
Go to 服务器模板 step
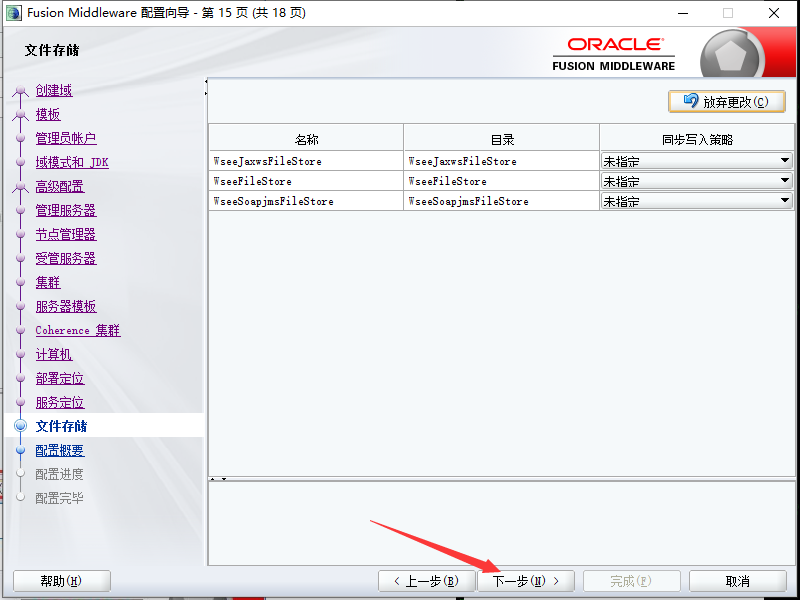(x=66, y=306)
